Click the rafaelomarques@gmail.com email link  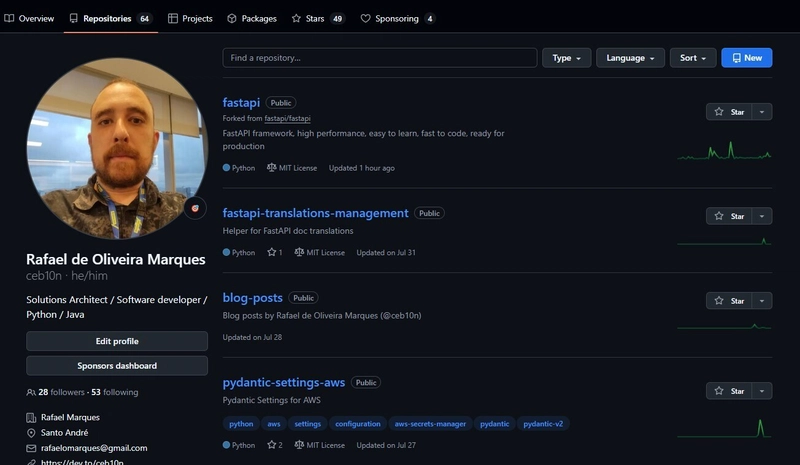coord(94,448)
